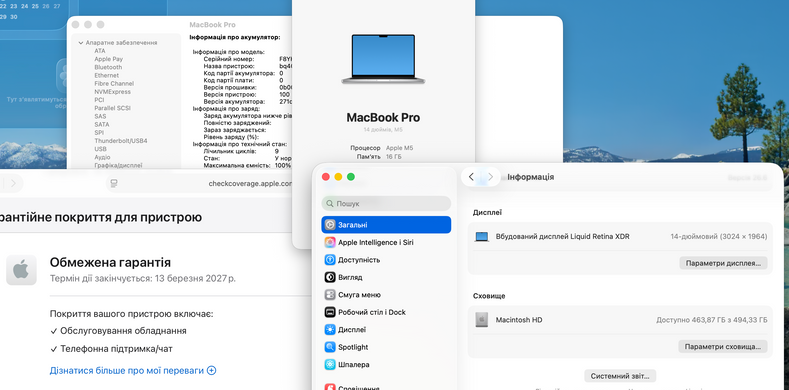Go back in System Settings
The height and width of the screenshot is (390, 789).
point(471,177)
